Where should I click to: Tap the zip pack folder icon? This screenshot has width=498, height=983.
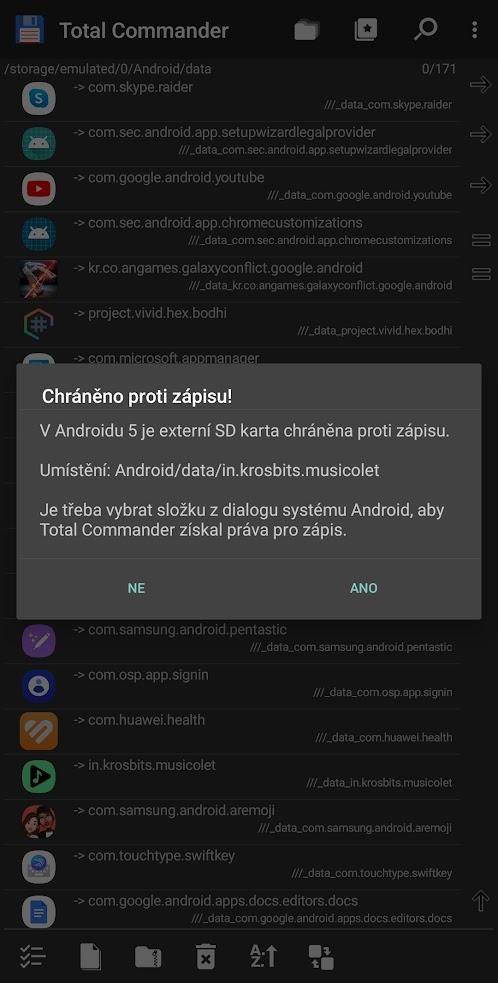coord(149,957)
